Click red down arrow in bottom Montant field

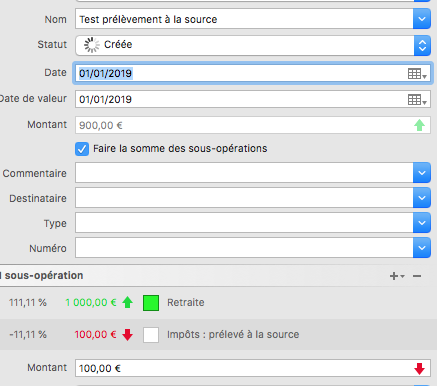(419, 369)
